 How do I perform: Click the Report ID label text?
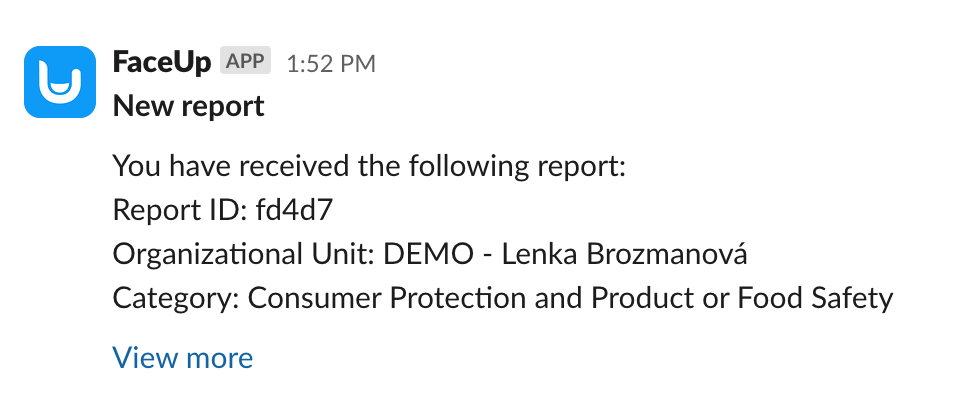click(180, 210)
